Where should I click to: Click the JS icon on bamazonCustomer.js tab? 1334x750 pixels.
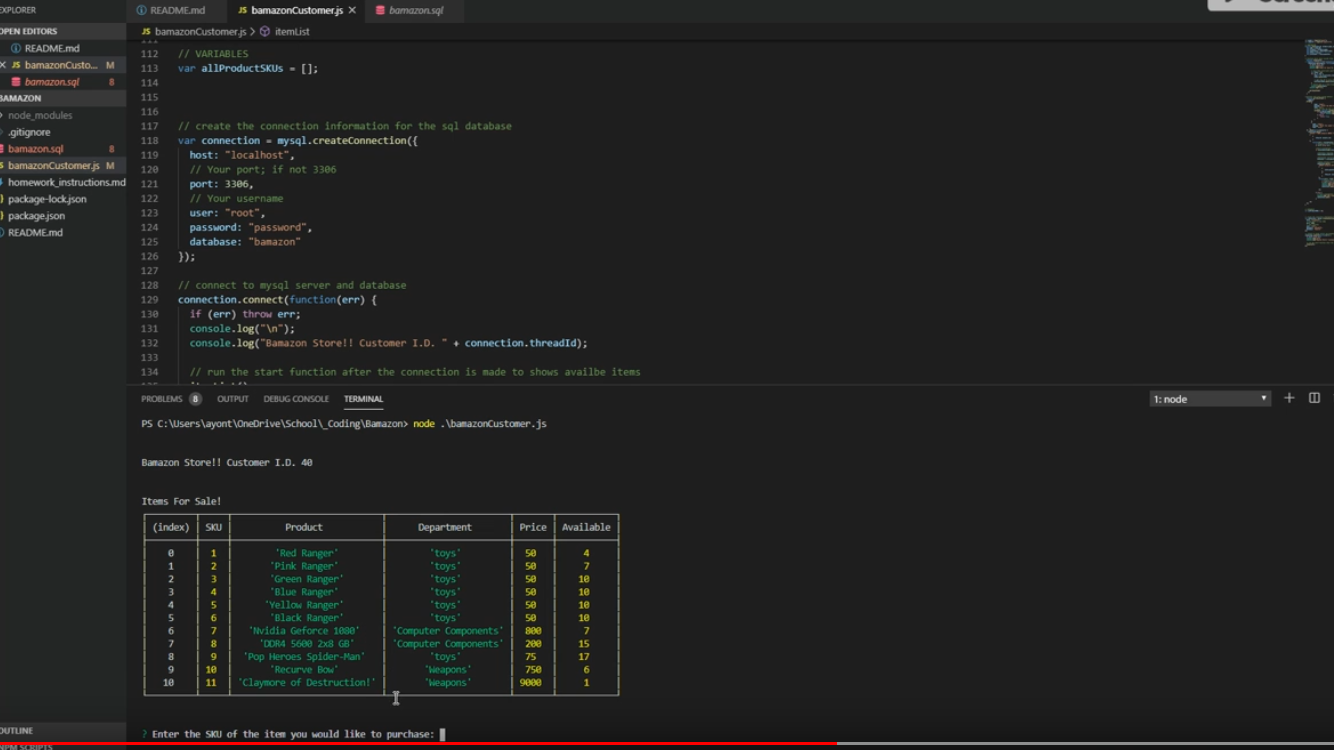pos(242,10)
